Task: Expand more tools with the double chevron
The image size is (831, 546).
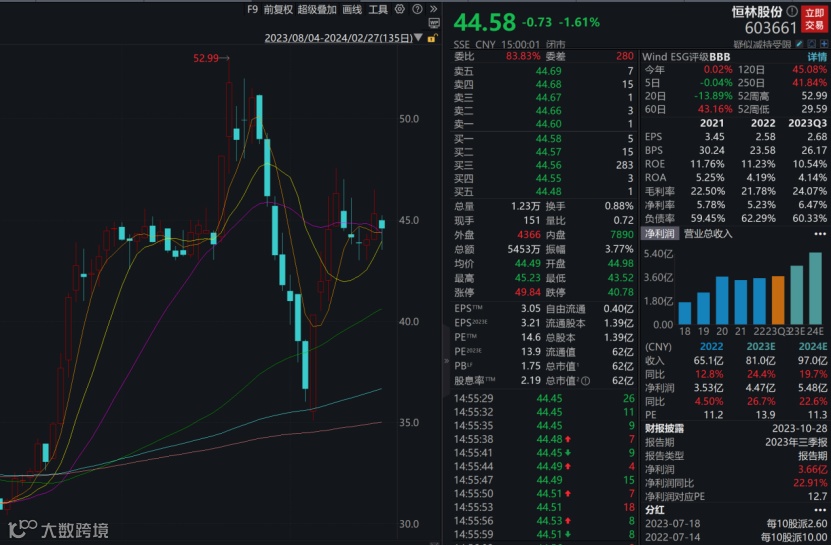Action: [x=434, y=9]
